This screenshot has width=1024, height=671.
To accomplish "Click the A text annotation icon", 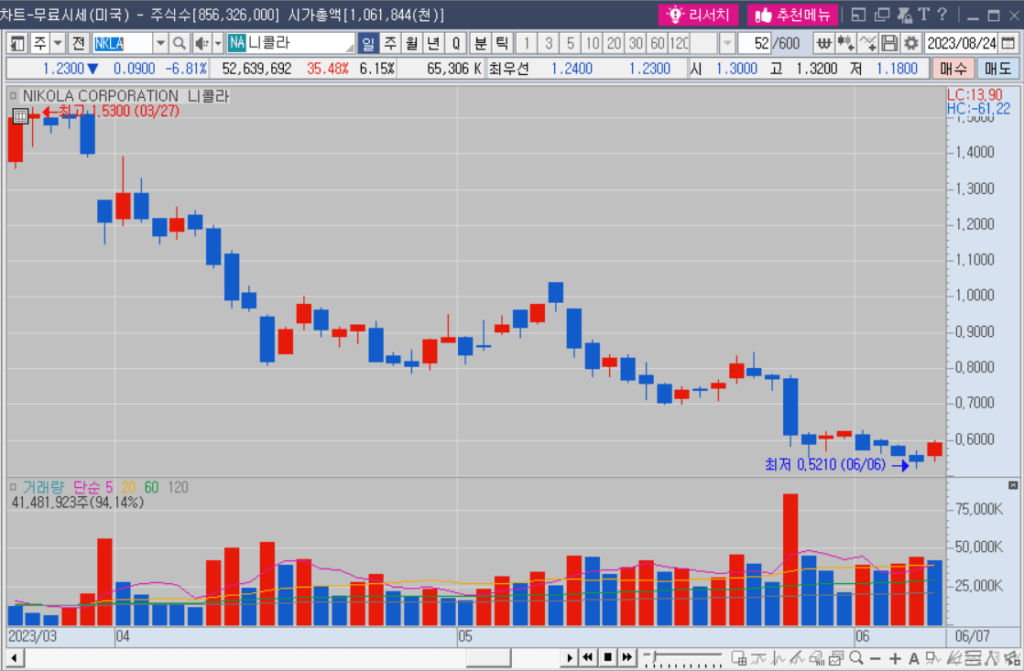I will 914,659.
